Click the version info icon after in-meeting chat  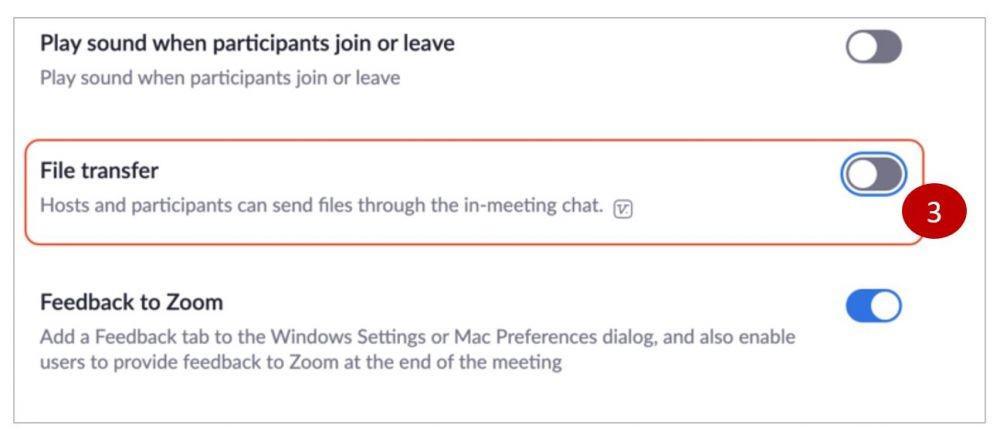tap(623, 209)
